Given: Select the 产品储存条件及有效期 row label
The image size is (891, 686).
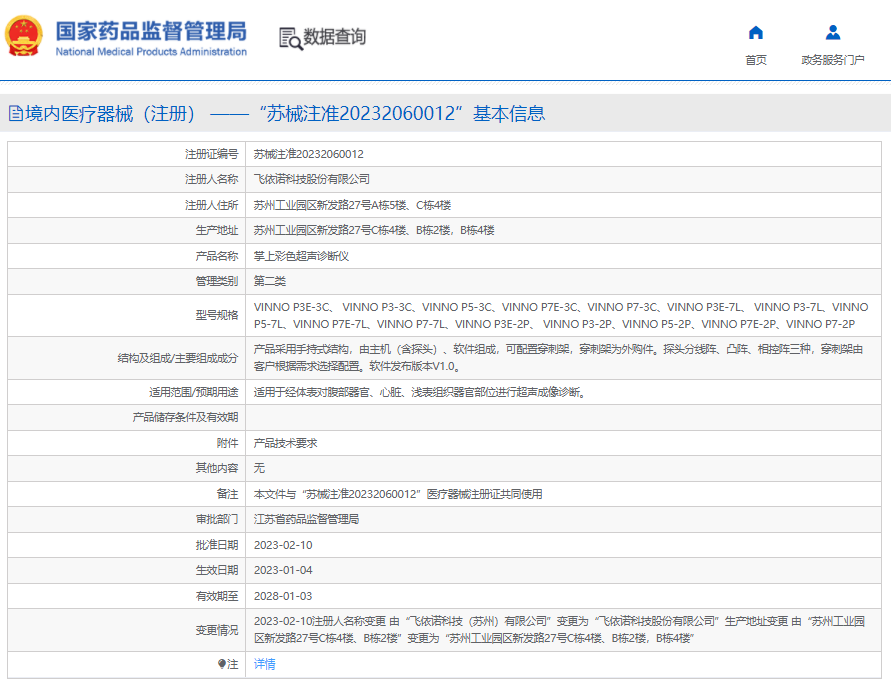Looking at the screenshot, I should tap(185, 417).
